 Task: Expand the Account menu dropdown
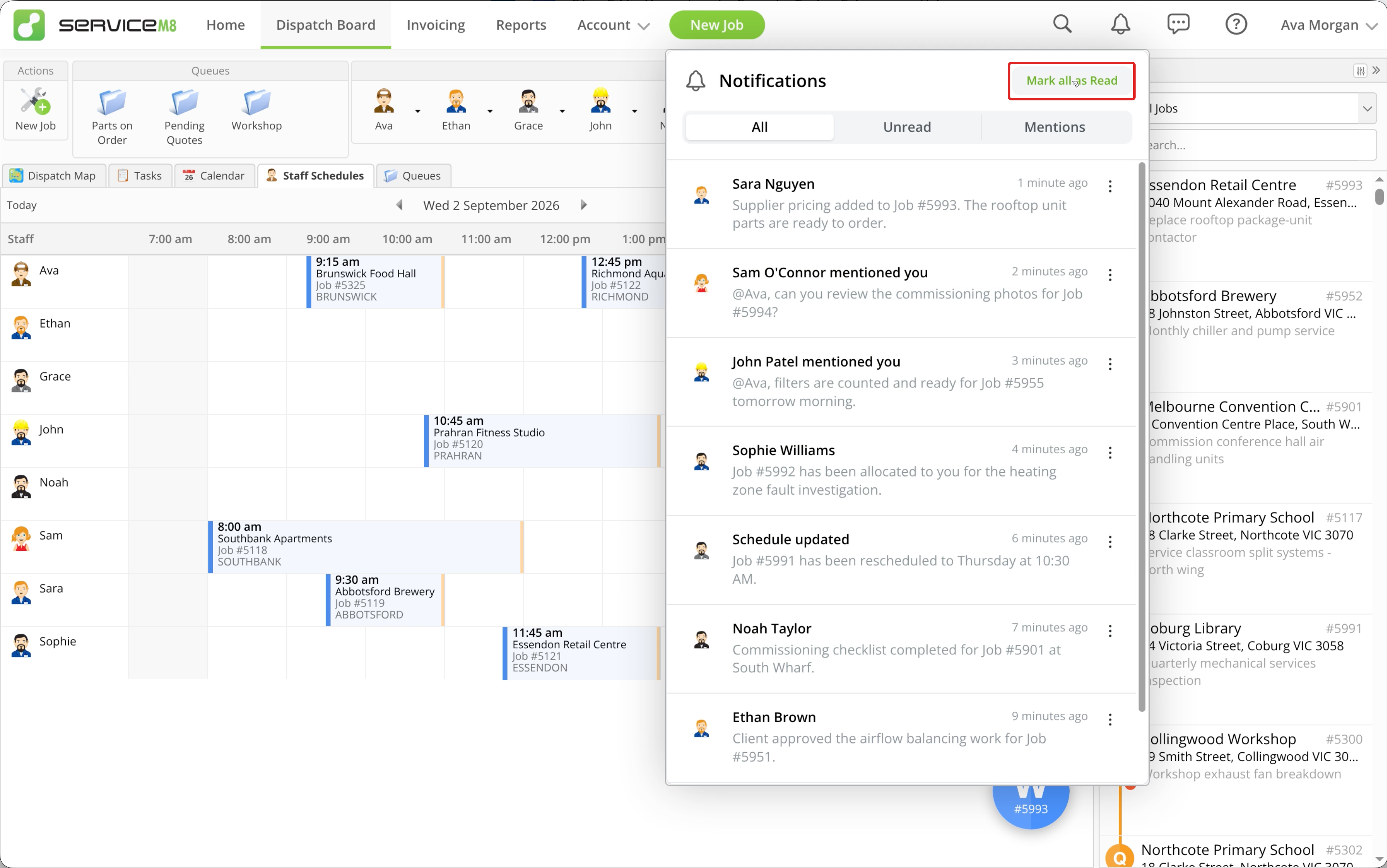613,24
